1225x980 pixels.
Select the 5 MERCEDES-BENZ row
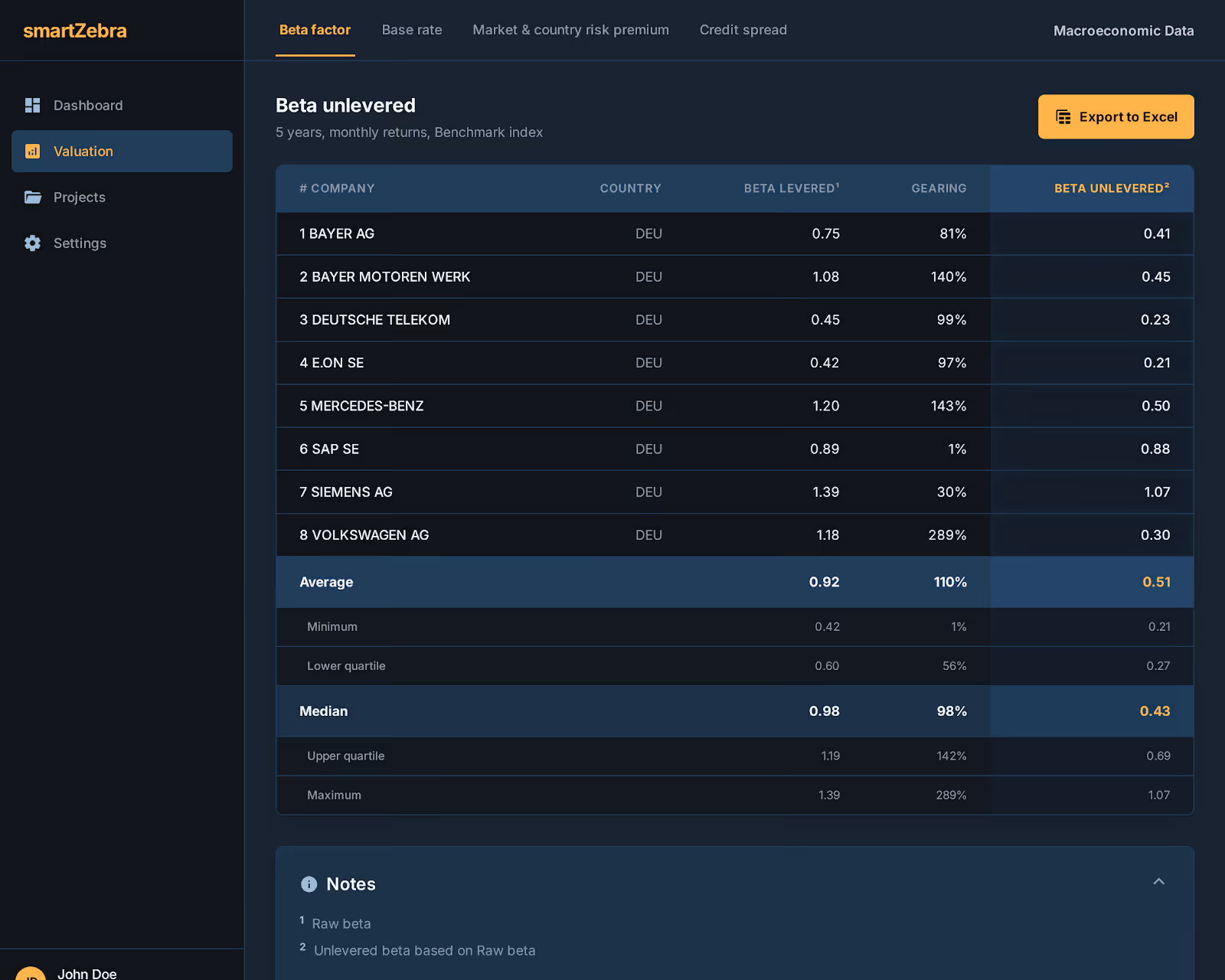(x=734, y=405)
